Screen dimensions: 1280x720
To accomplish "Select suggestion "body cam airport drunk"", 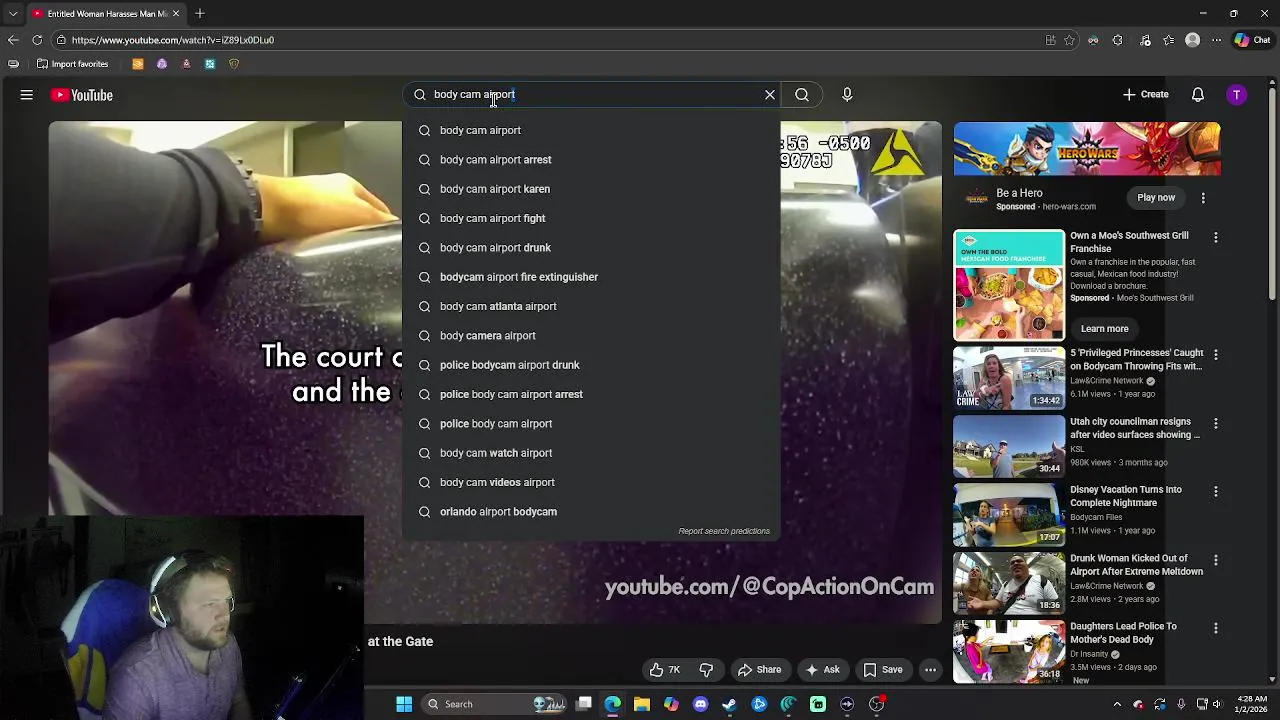I will (591, 248).
